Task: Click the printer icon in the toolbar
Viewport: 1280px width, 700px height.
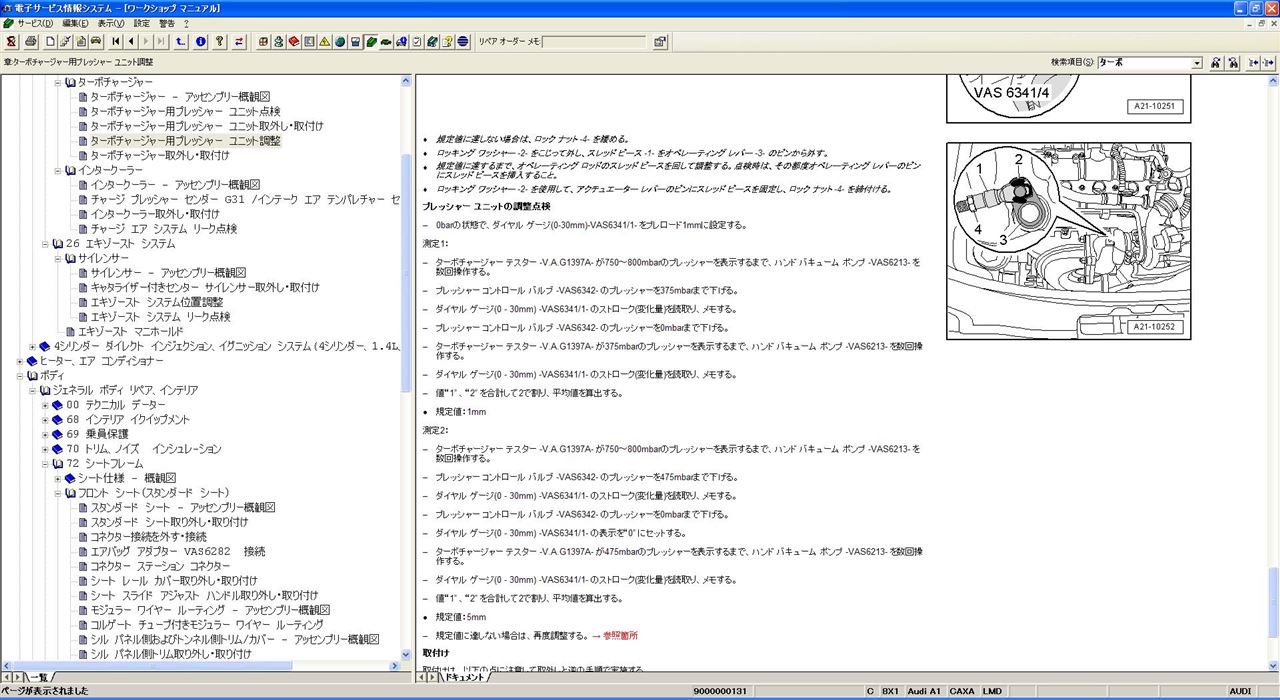Action: coord(31,42)
